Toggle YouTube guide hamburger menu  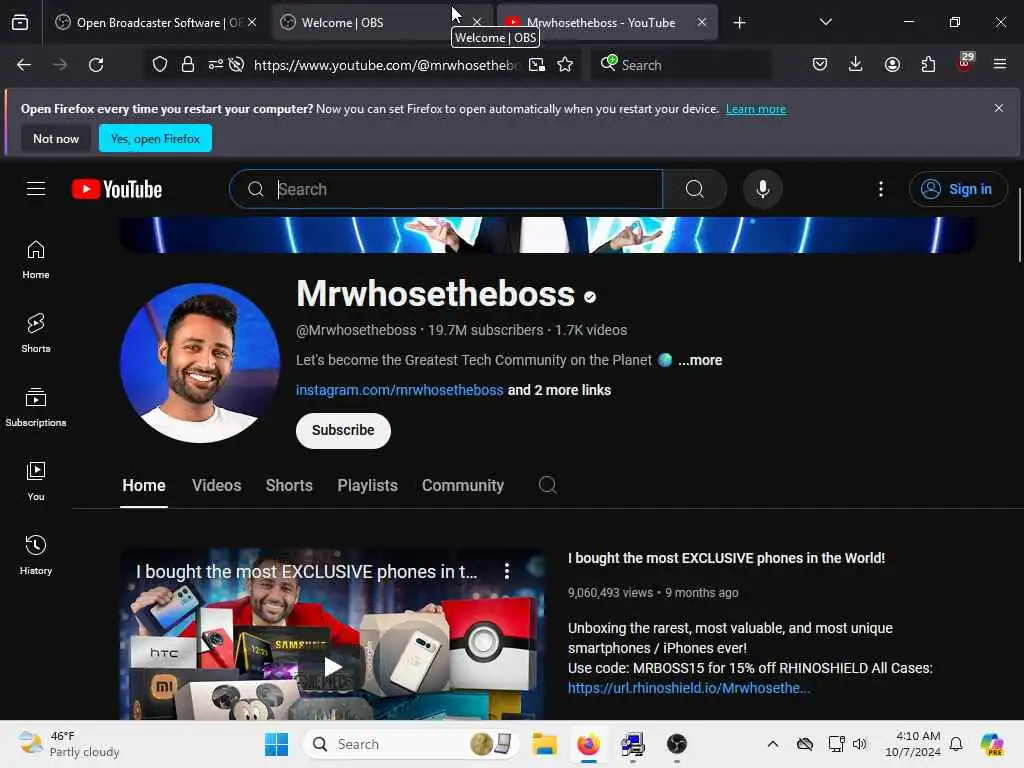click(x=36, y=189)
